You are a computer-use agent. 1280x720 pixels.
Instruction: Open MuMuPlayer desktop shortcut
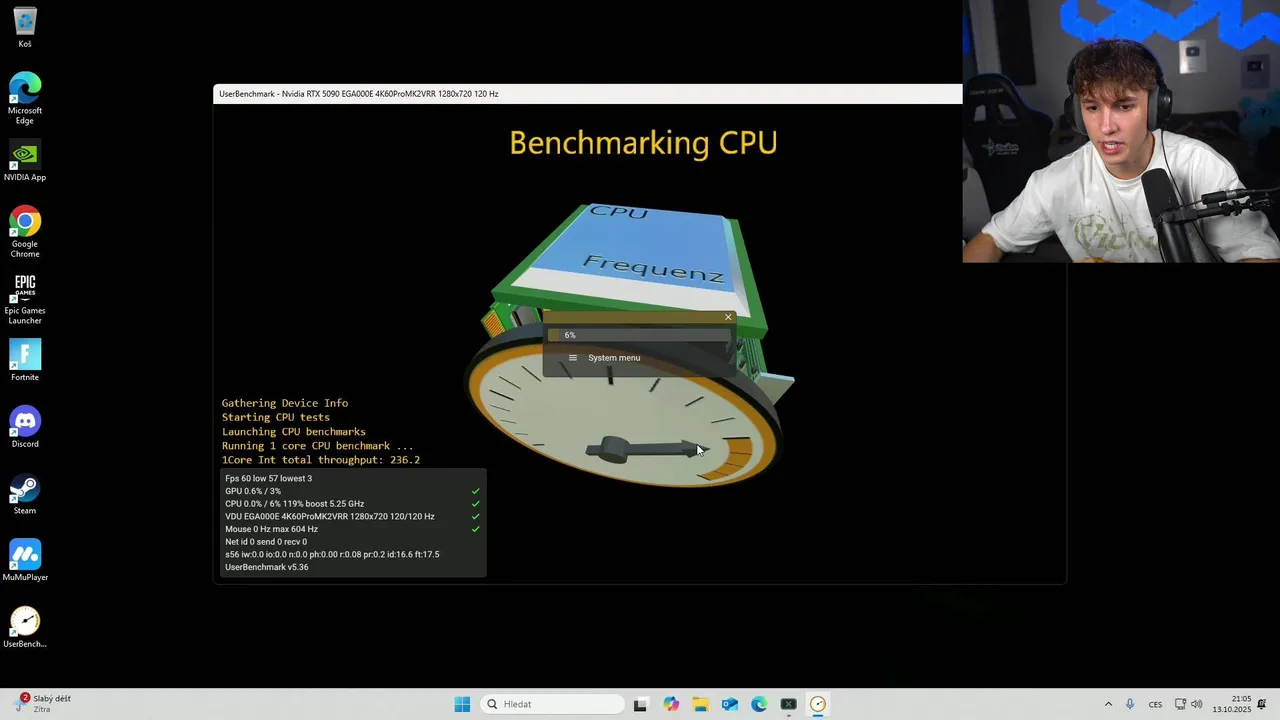[x=25, y=560]
